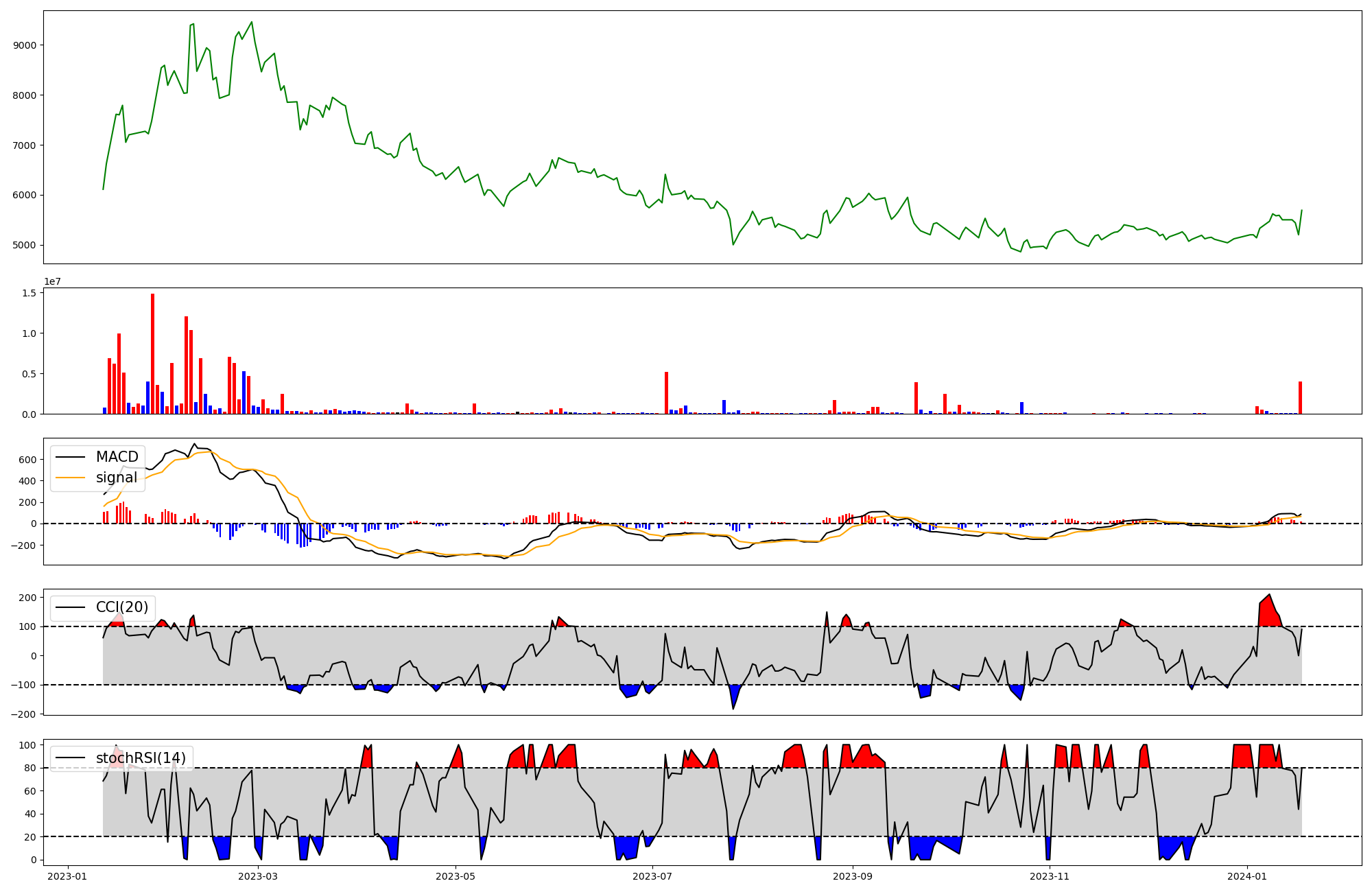Click the black MACD line sample in legend
The height and width of the screenshot is (892, 1372).
(70, 457)
